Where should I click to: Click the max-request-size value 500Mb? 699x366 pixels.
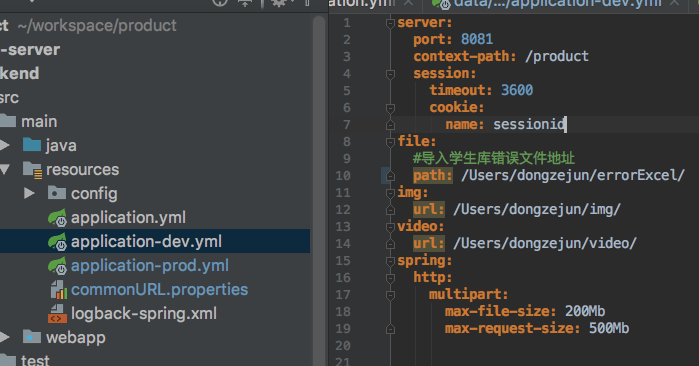[609, 329]
